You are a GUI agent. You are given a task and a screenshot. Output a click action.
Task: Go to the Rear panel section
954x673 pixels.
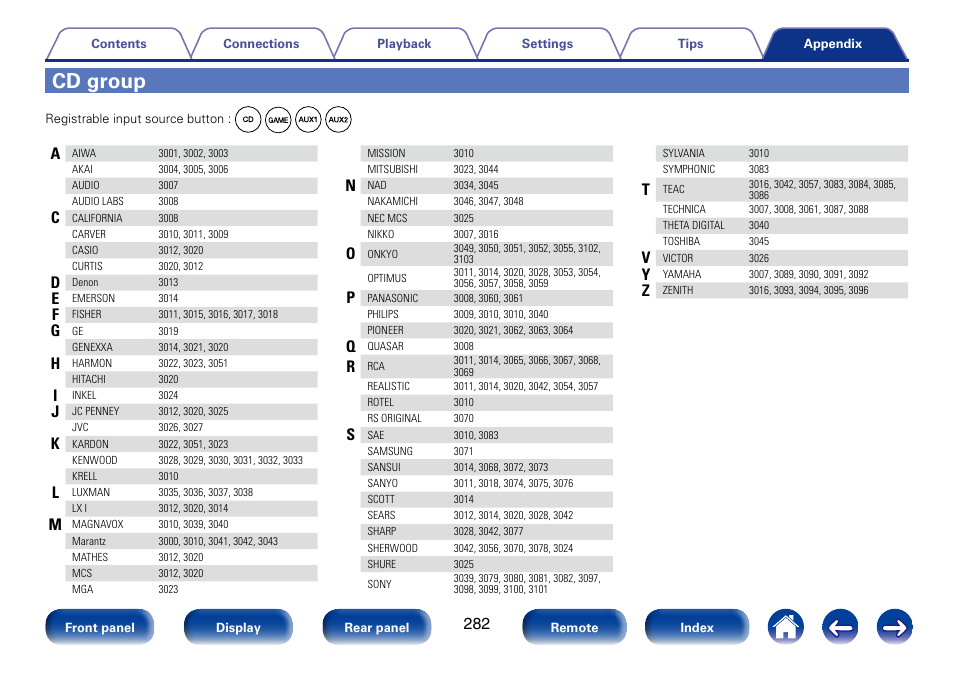377,627
